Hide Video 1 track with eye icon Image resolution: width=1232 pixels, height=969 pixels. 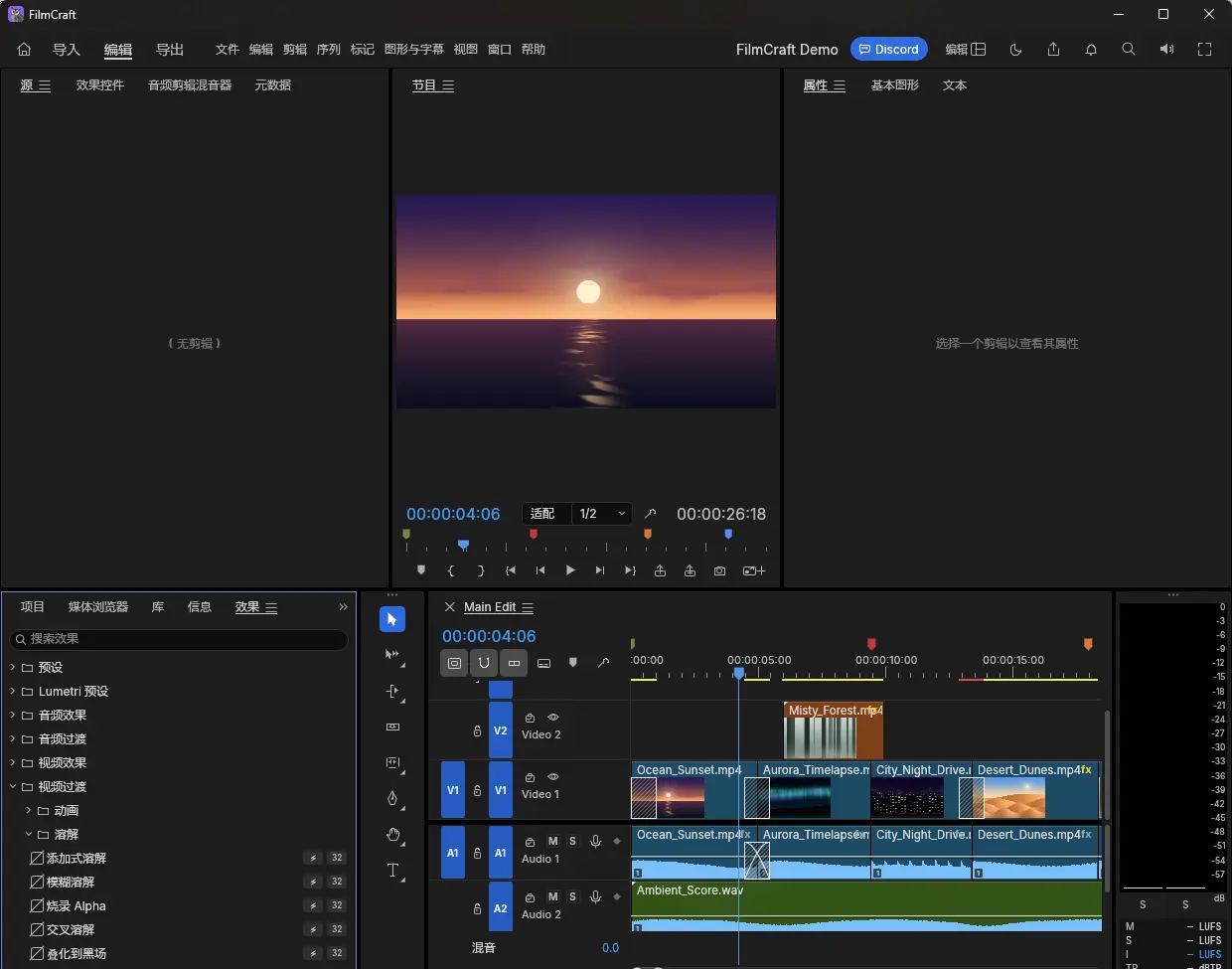point(553,777)
